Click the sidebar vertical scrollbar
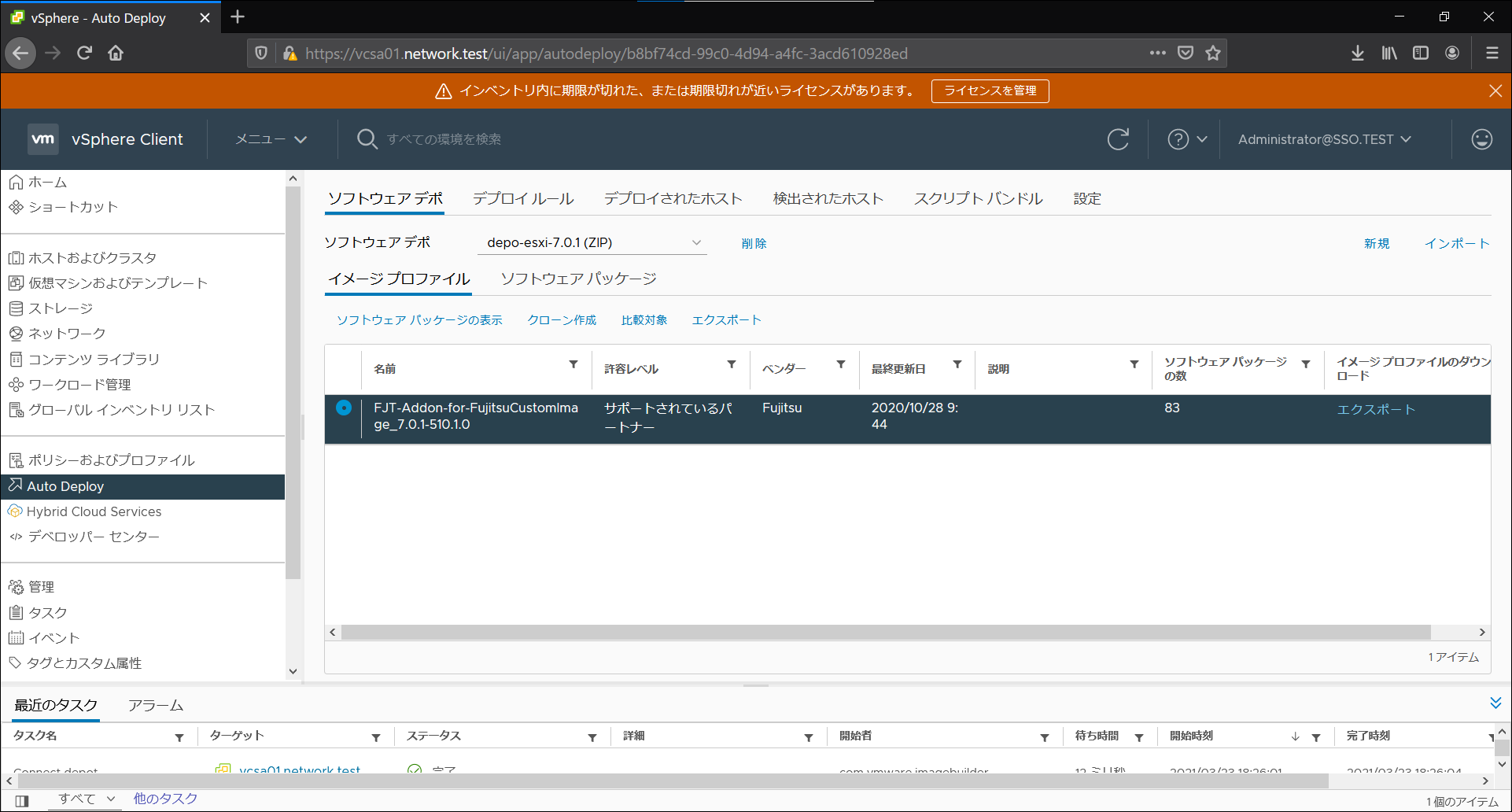 click(x=293, y=383)
